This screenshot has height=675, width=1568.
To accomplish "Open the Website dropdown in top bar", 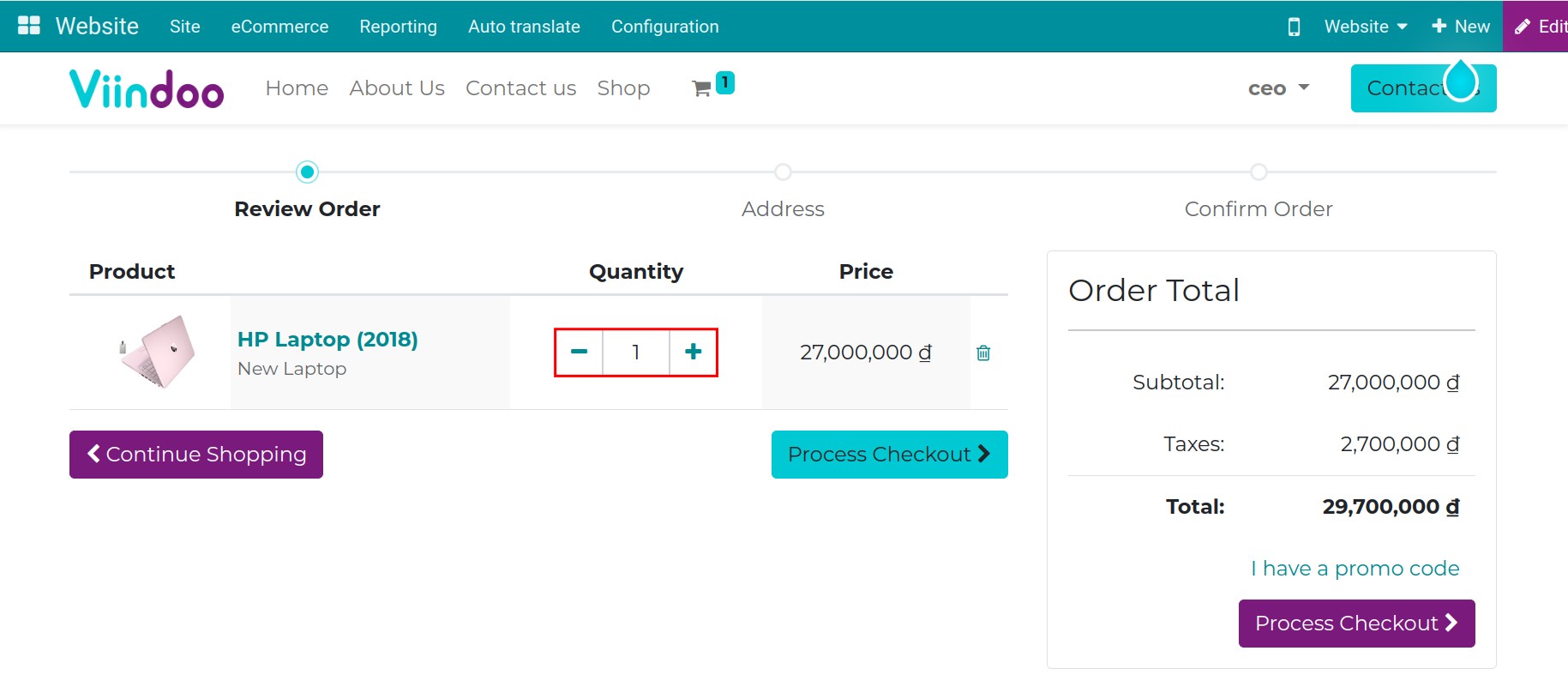I will point(1366,27).
